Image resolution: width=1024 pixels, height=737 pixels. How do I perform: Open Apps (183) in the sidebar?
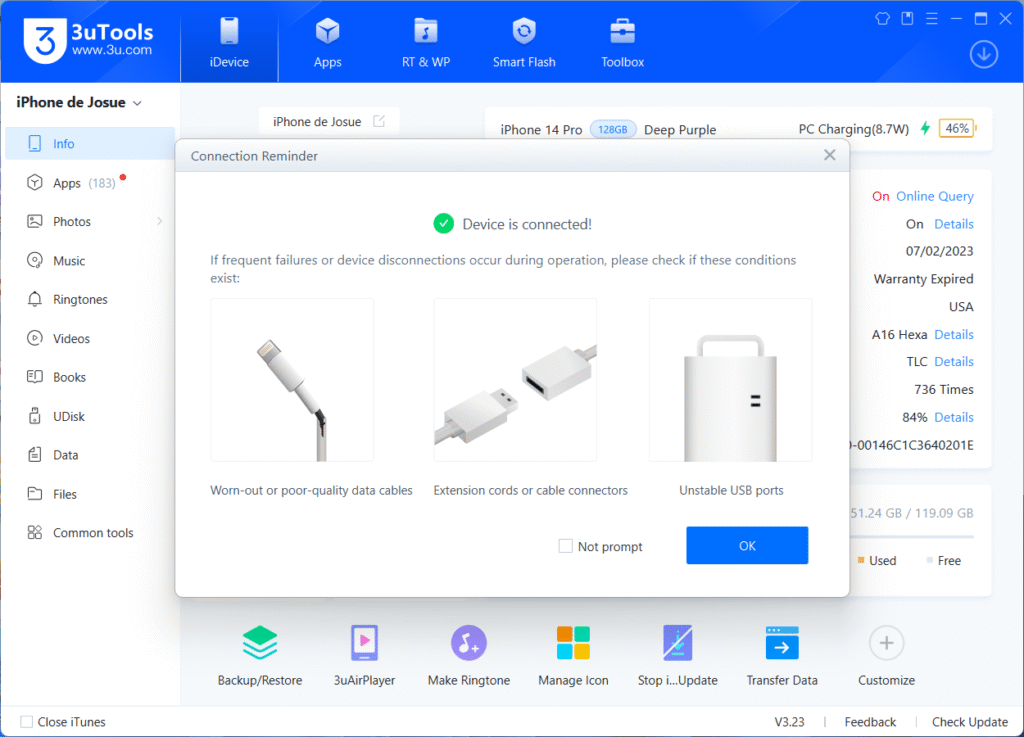pos(90,183)
